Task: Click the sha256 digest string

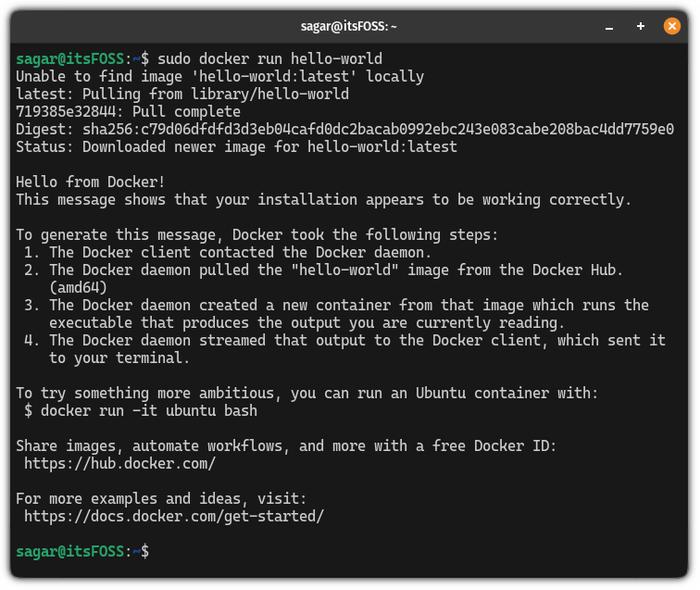Action: tap(378, 129)
